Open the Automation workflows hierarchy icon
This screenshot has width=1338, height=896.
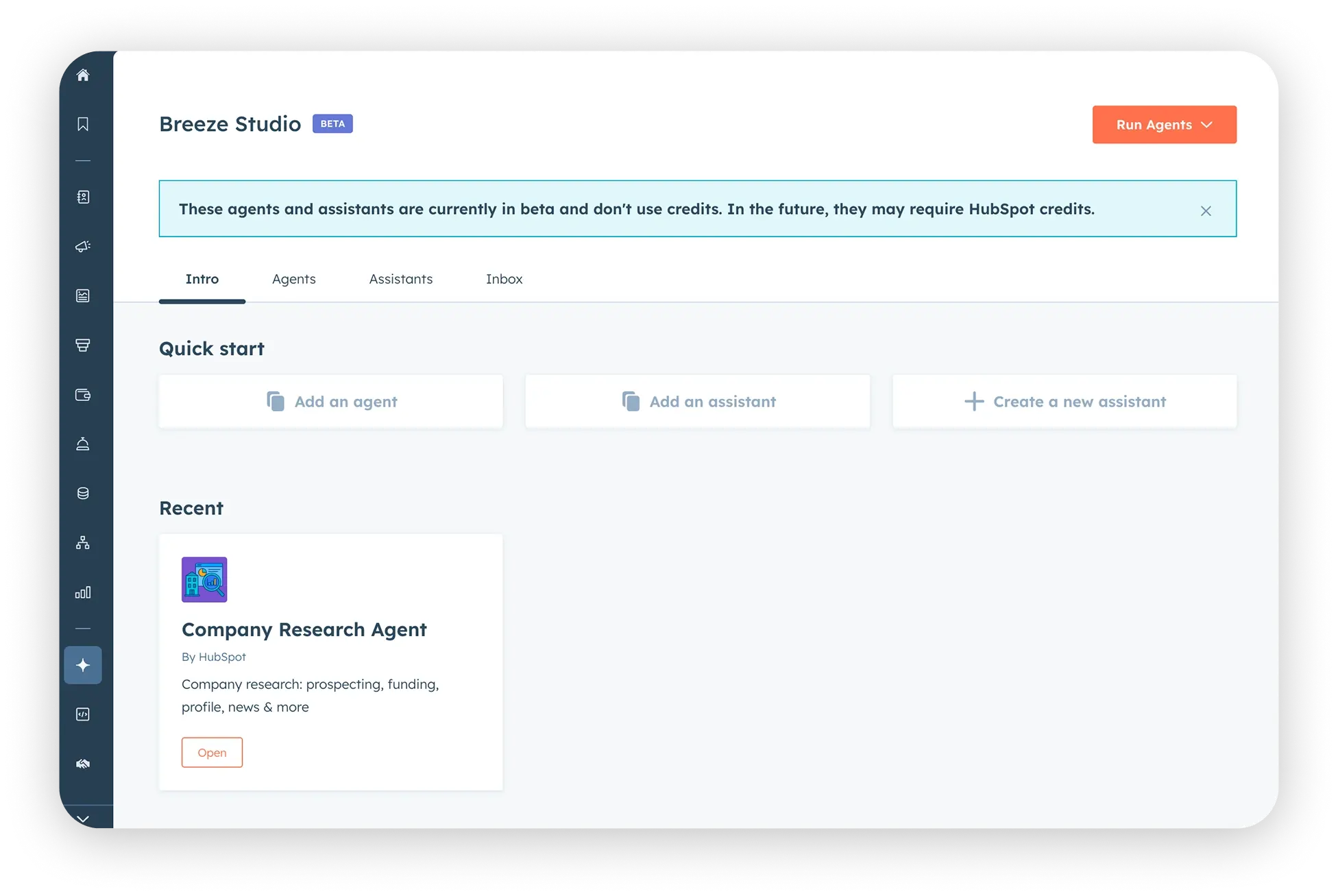(x=83, y=543)
